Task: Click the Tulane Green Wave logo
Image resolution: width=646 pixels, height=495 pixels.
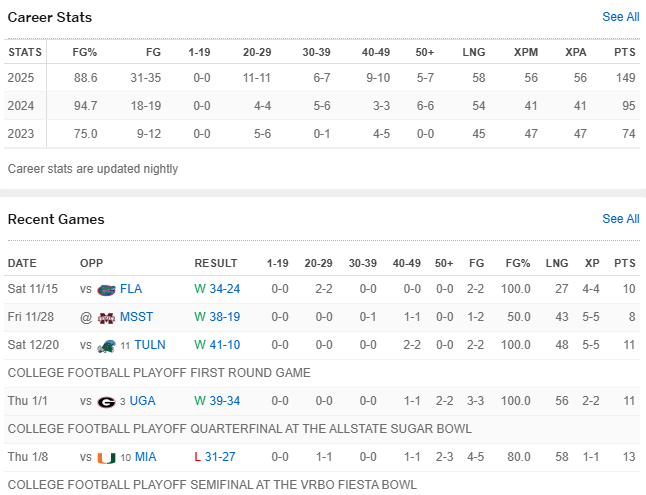Action: 106,345
